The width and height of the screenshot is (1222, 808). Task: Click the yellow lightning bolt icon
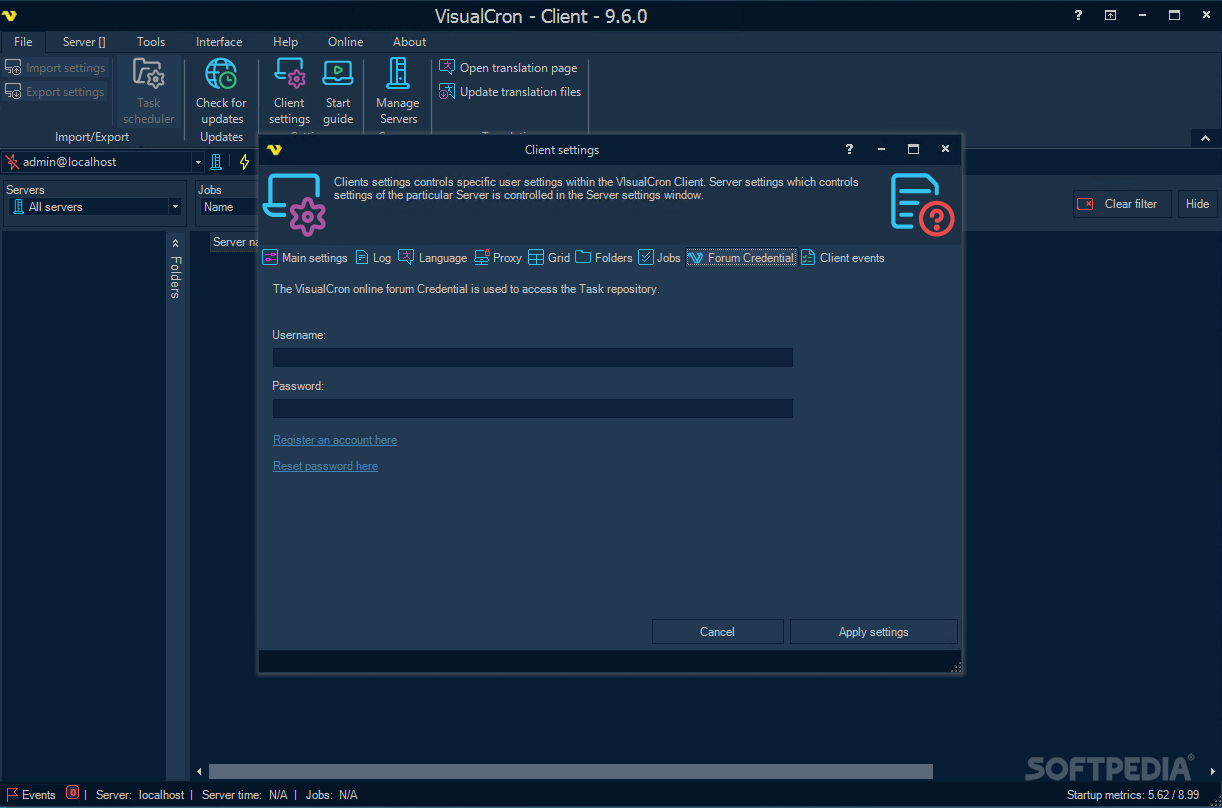click(244, 162)
